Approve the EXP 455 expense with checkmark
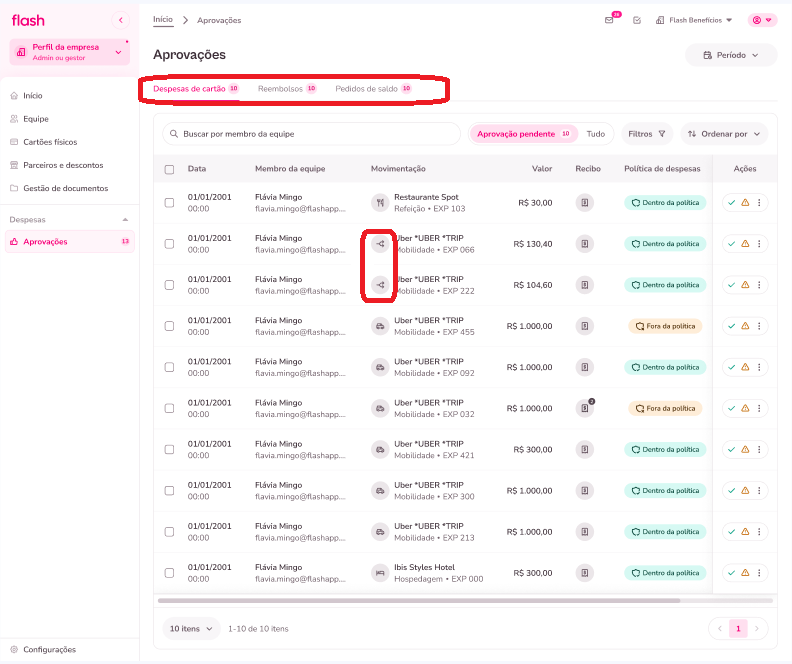 (731, 326)
